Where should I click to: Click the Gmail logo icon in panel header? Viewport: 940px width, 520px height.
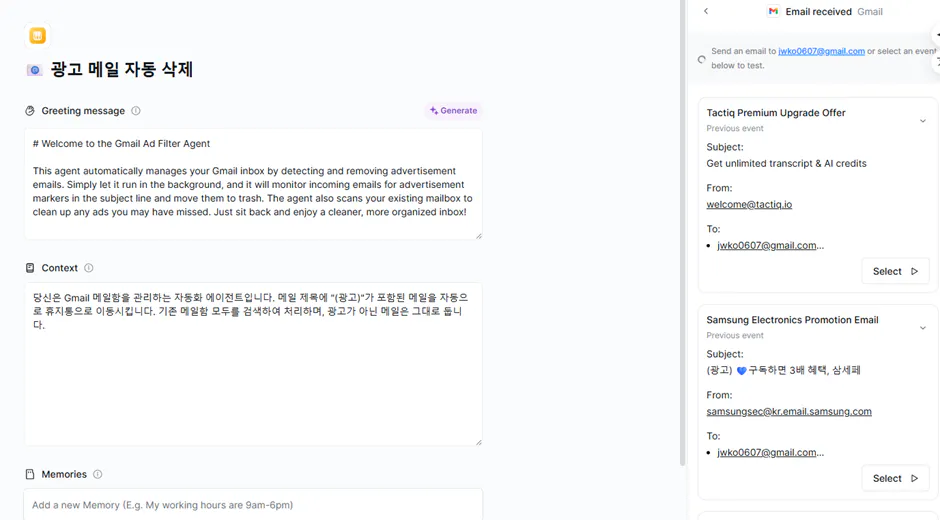pyautogui.click(x=773, y=11)
